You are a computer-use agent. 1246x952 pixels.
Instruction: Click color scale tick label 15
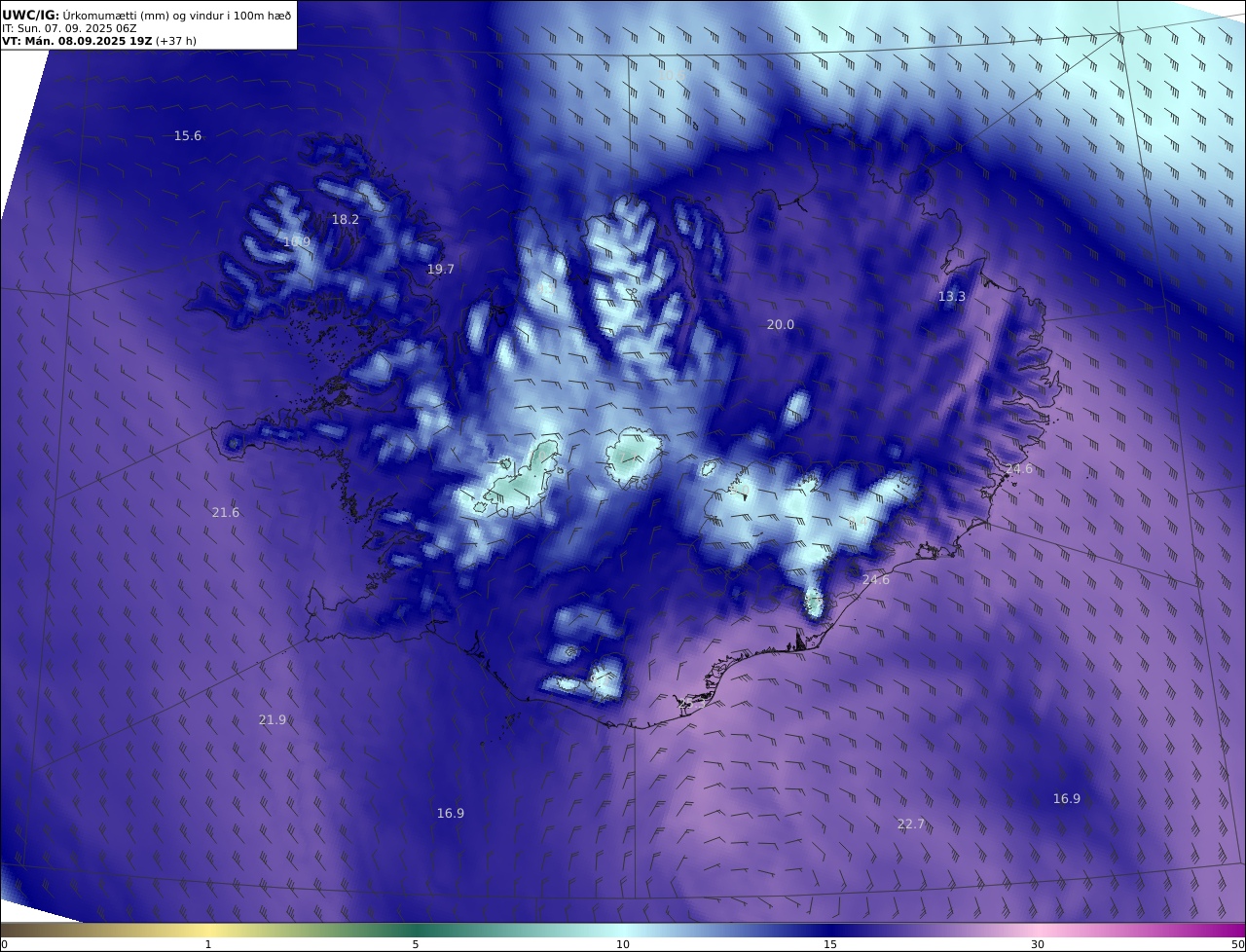830,945
